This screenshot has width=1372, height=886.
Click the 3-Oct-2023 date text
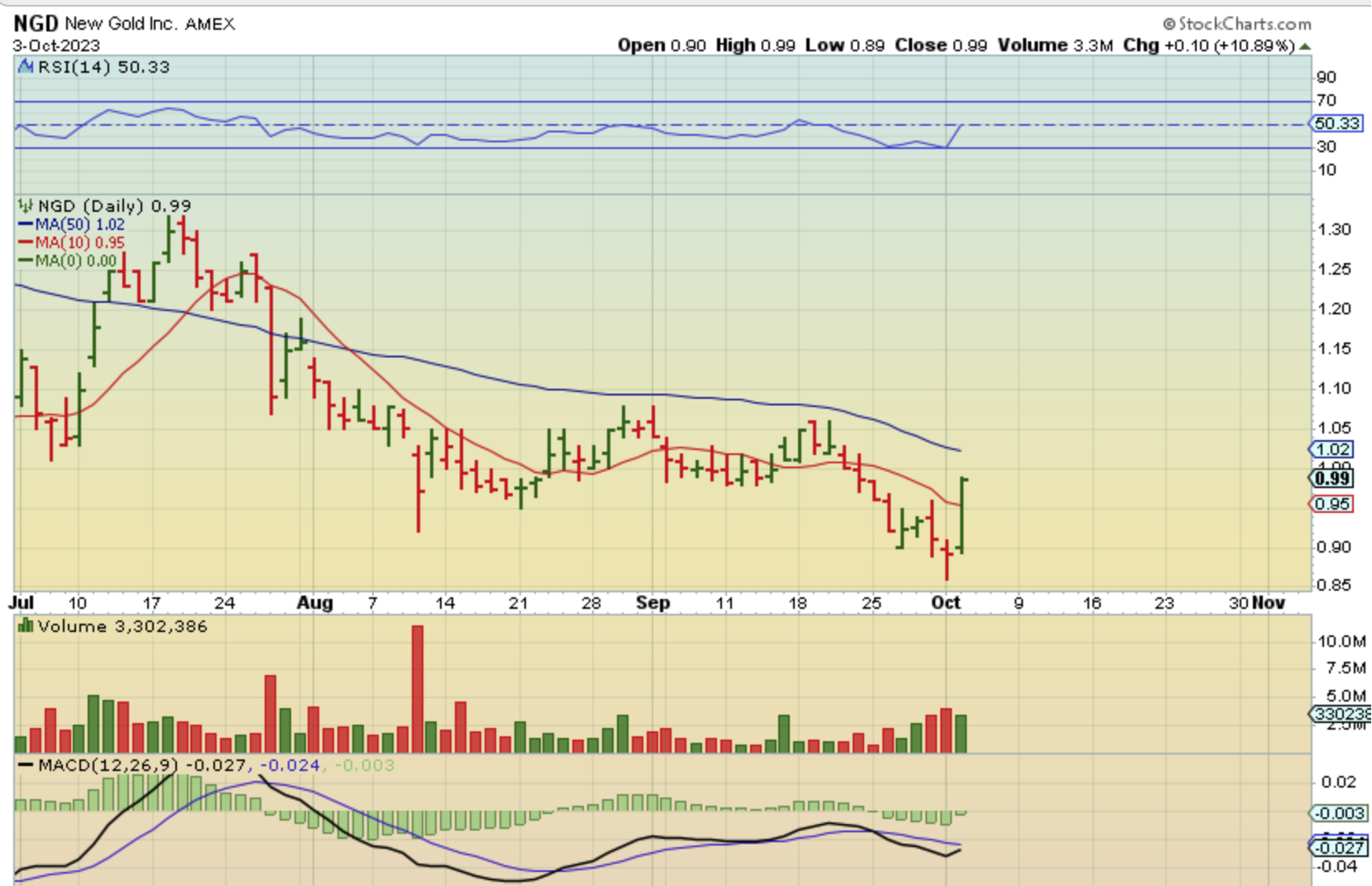pos(56,45)
